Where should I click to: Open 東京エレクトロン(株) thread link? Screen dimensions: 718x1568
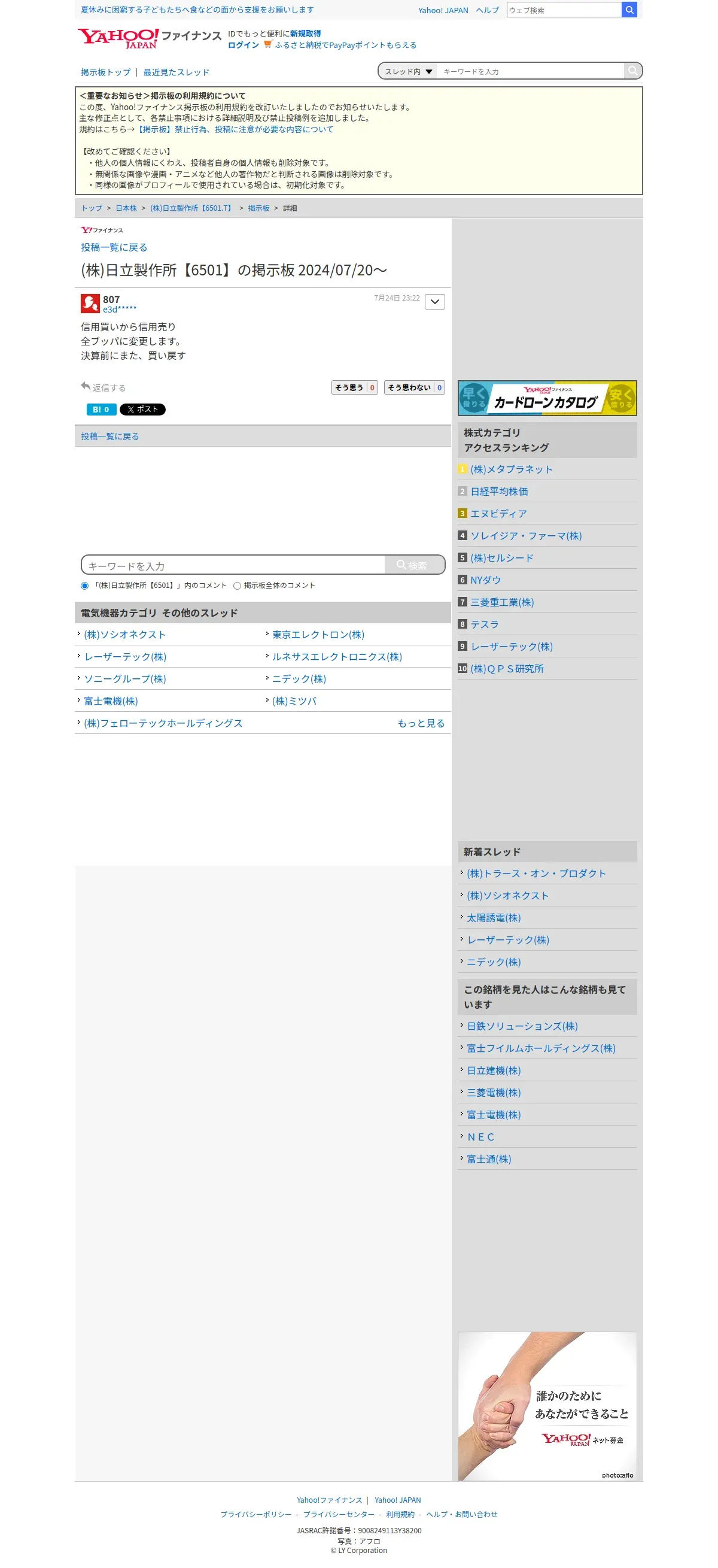(318, 635)
